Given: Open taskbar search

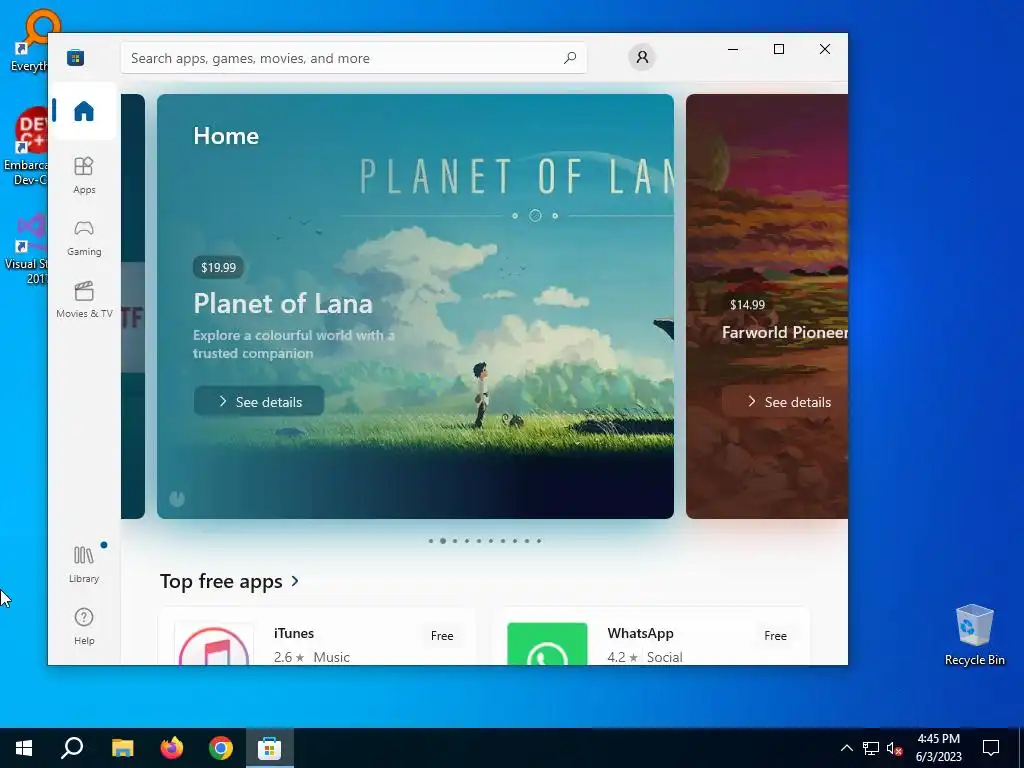Looking at the screenshot, I should point(72,748).
